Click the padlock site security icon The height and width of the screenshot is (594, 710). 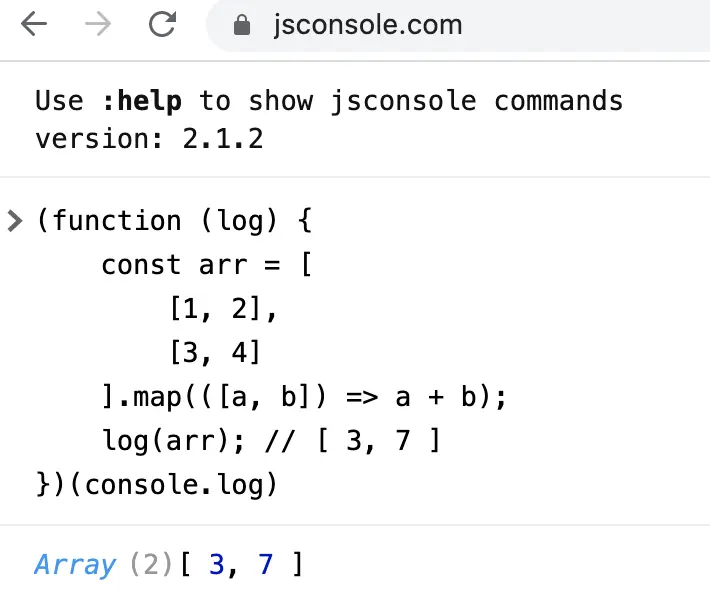(242, 25)
